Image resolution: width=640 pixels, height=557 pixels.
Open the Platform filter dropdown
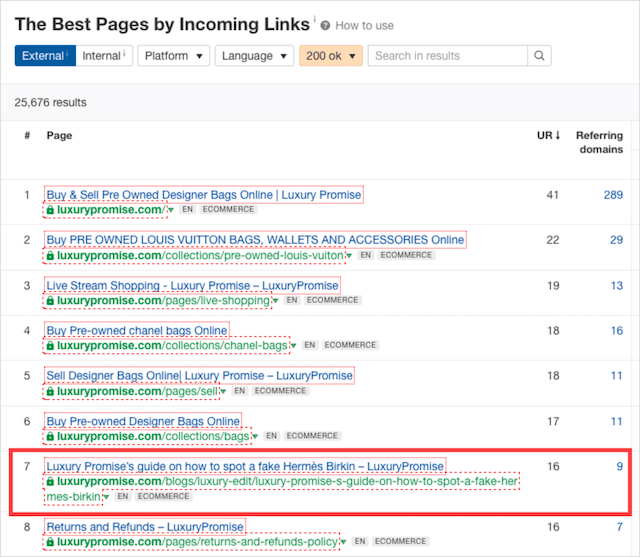174,56
